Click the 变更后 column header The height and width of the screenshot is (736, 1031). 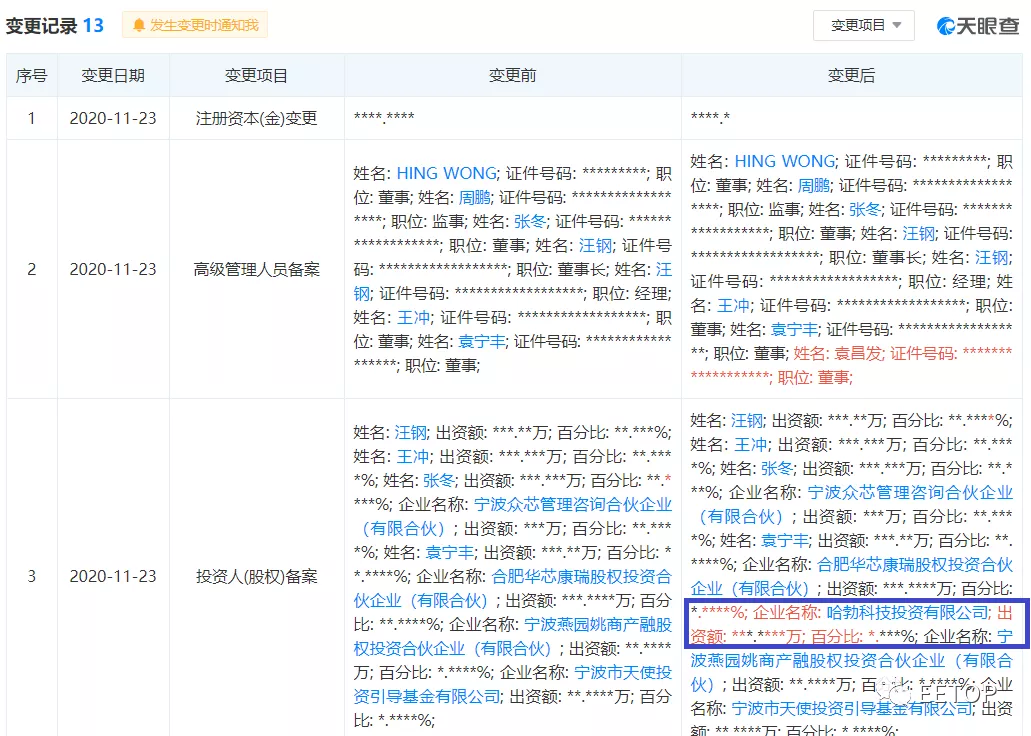851,76
